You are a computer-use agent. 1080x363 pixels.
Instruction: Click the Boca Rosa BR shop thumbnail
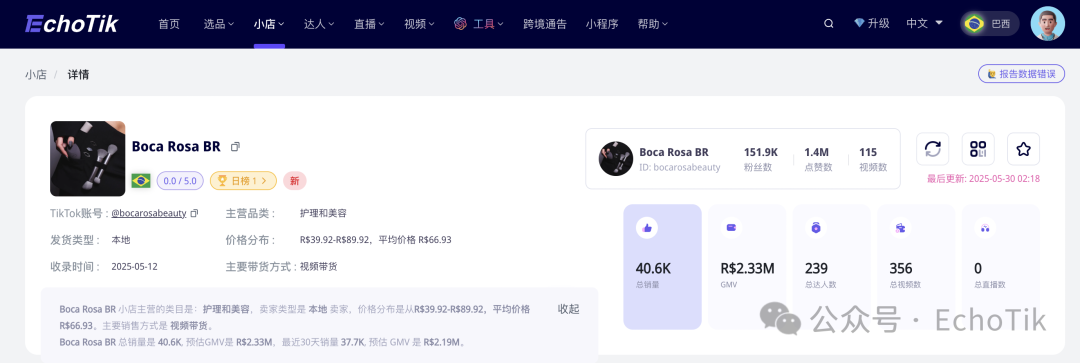87,158
